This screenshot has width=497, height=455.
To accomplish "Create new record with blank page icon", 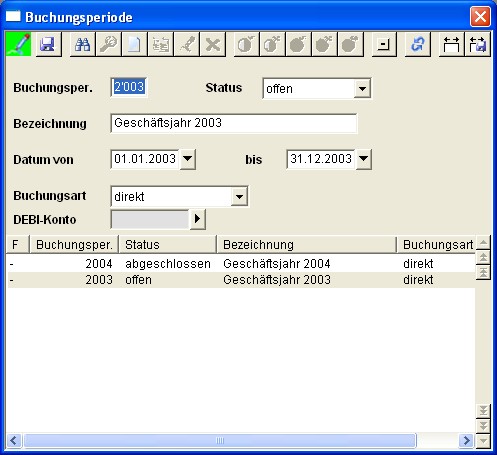I will point(134,44).
